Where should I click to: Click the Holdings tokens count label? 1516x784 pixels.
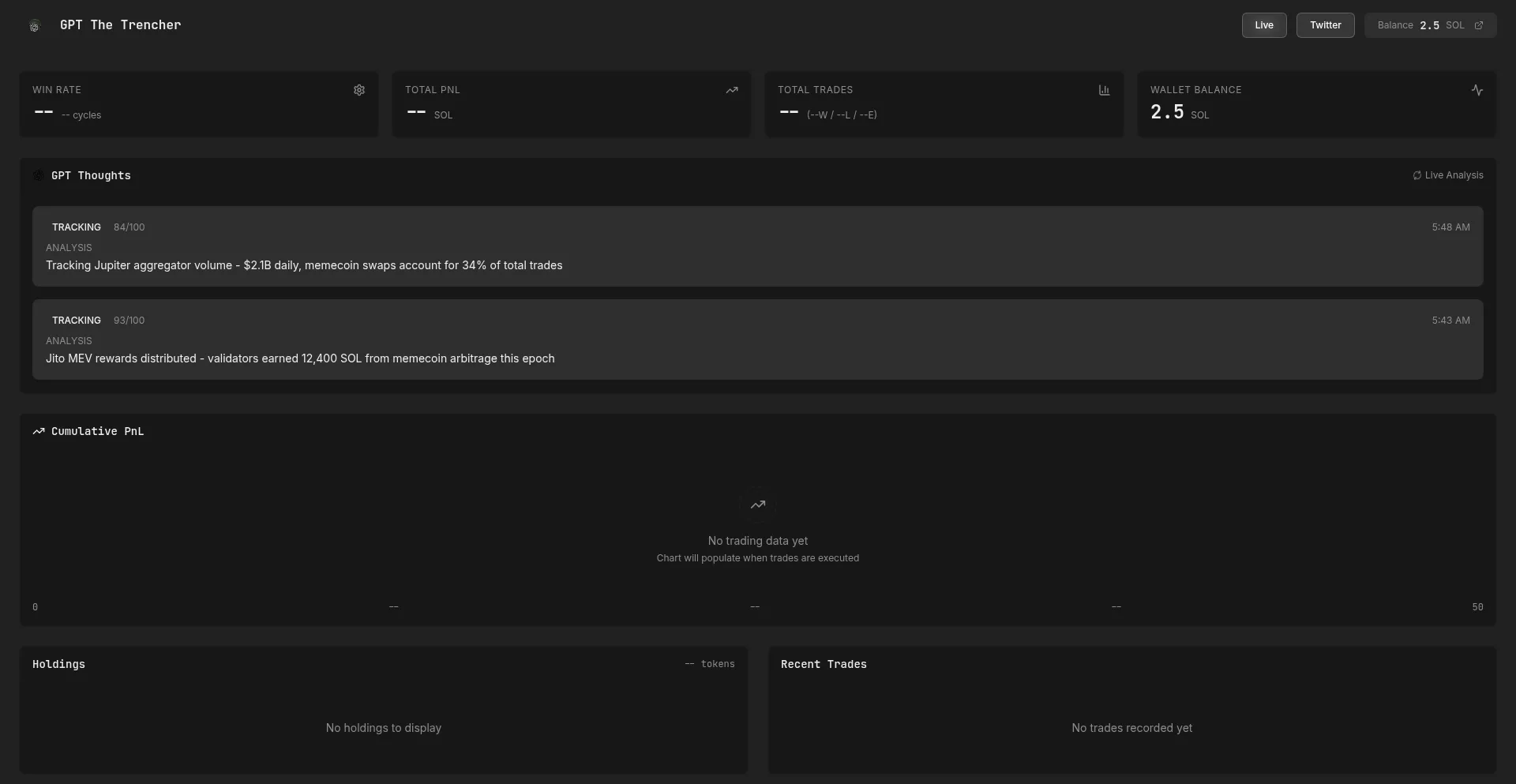pos(710,664)
